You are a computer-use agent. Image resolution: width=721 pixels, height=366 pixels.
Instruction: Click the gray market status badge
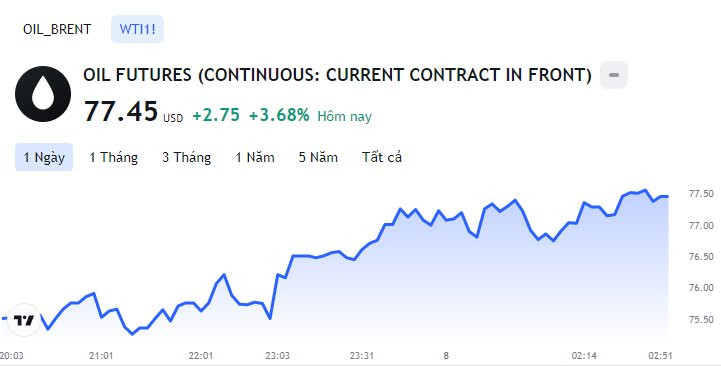[x=614, y=75]
